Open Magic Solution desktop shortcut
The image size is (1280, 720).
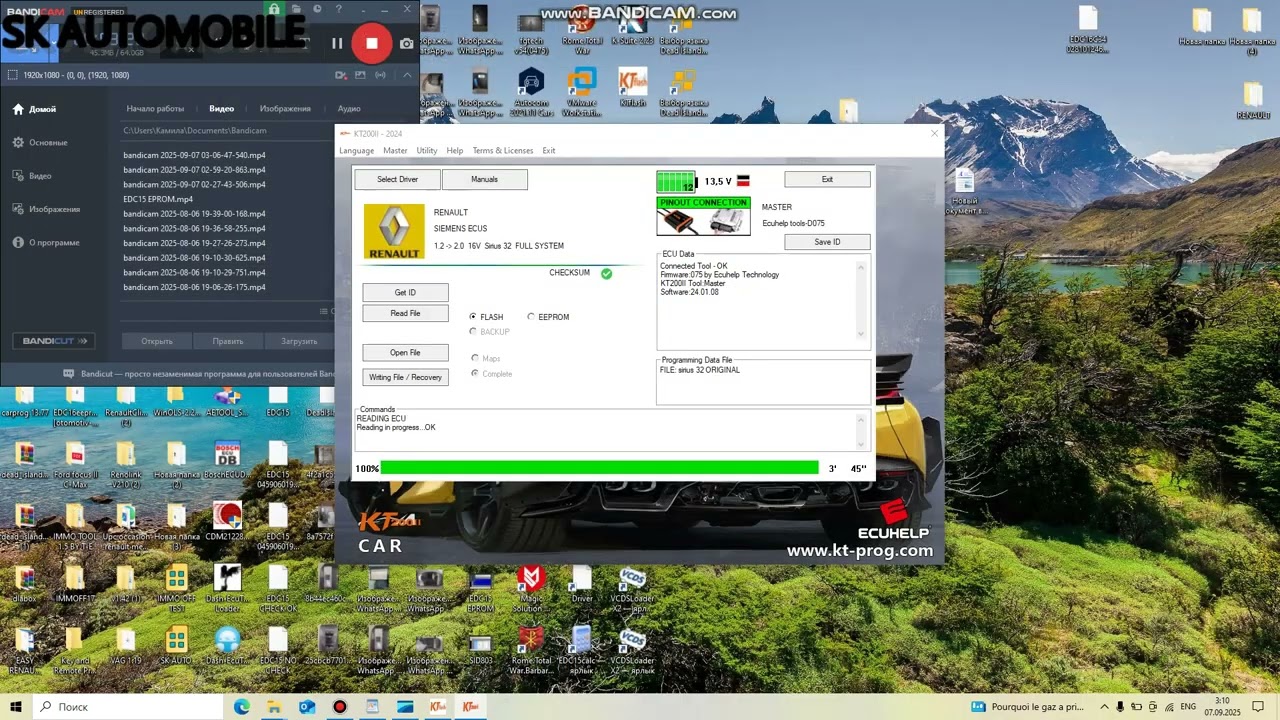(x=530, y=588)
